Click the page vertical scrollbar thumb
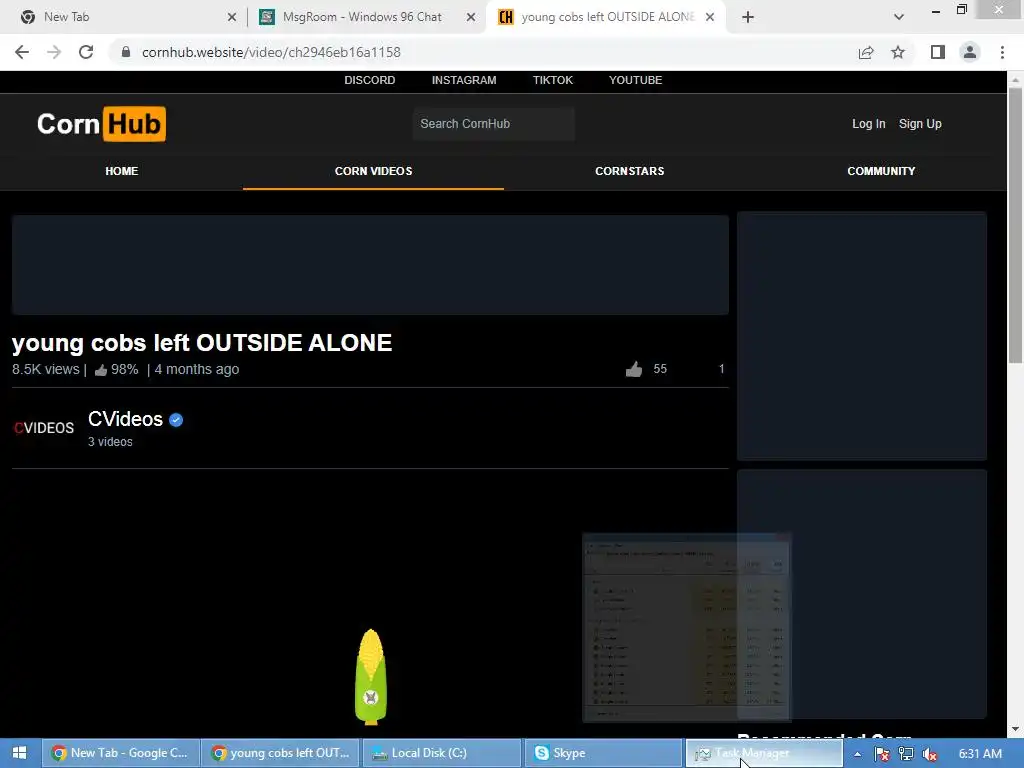Image resolution: width=1024 pixels, height=768 pixels. click(x=1015, y=225)
